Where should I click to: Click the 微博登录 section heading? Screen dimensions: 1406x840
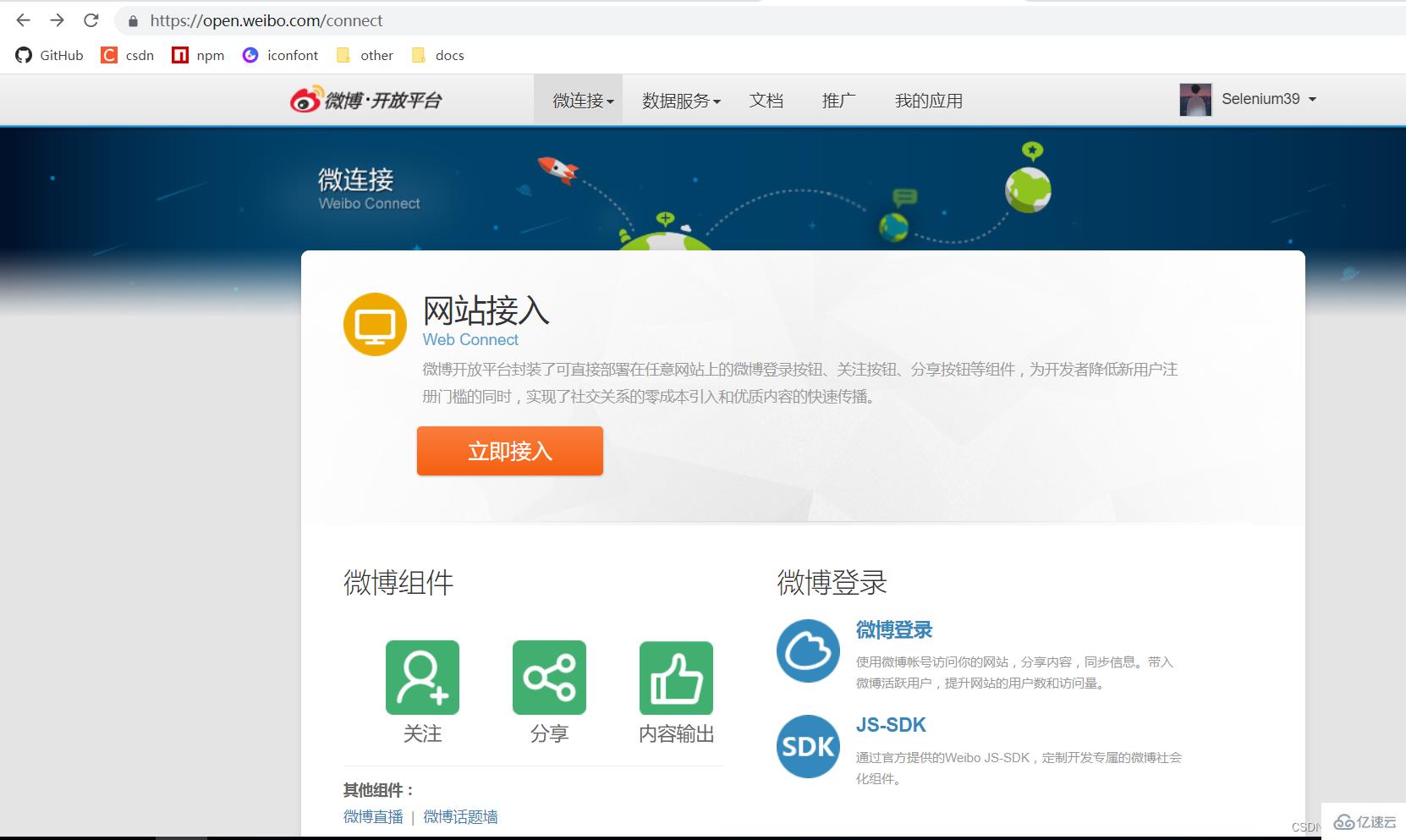coord(832,582)
